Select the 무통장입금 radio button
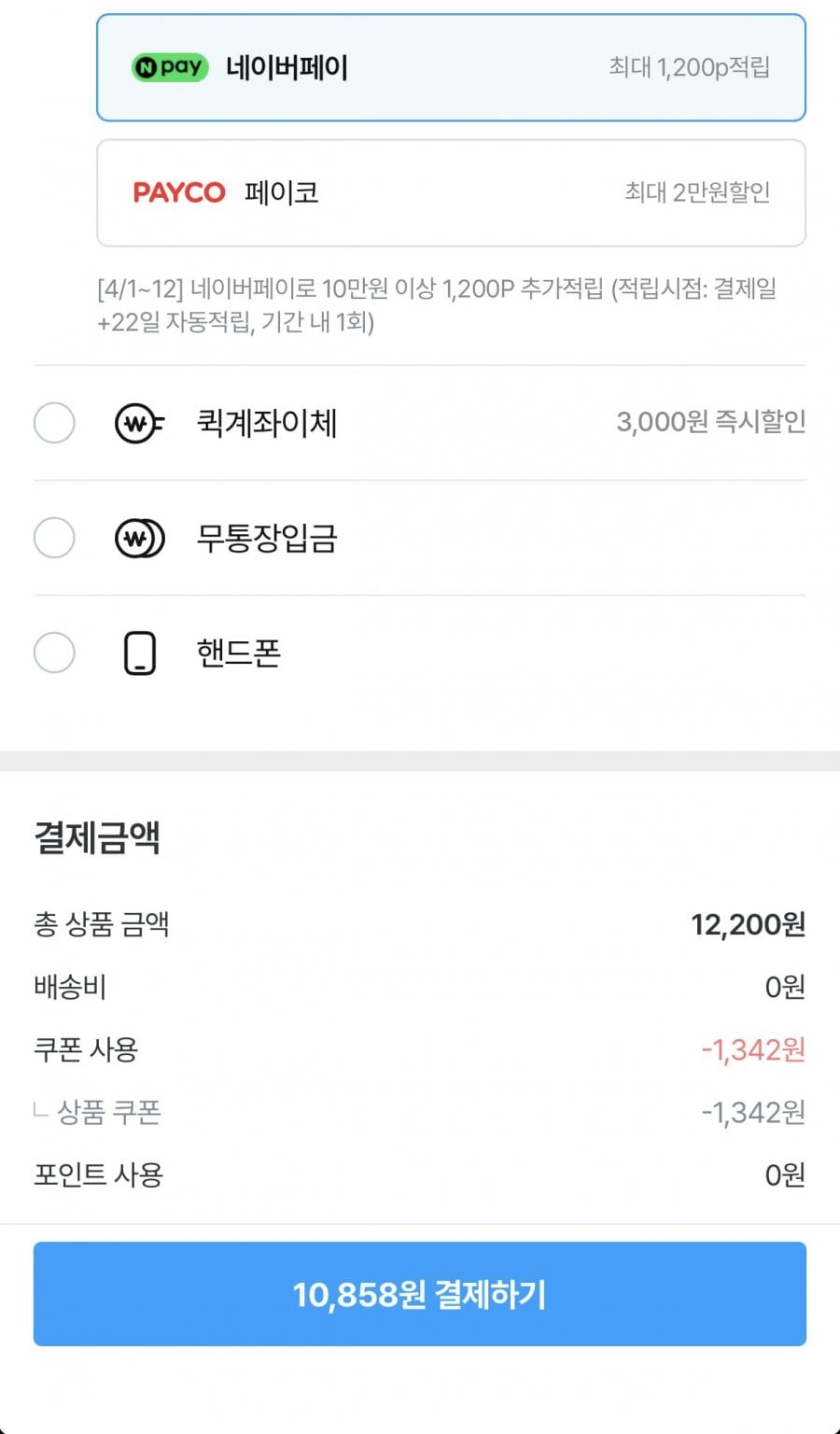The height and width of the screenshot is (1434, 840). point(54,538)
